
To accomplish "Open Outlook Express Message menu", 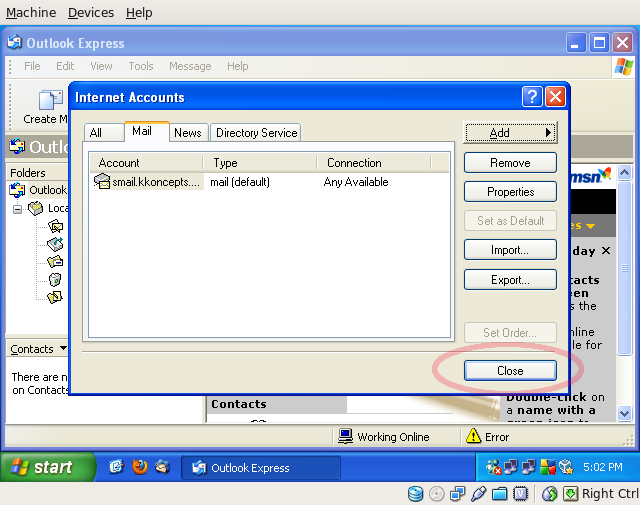I will click(190, 66).
